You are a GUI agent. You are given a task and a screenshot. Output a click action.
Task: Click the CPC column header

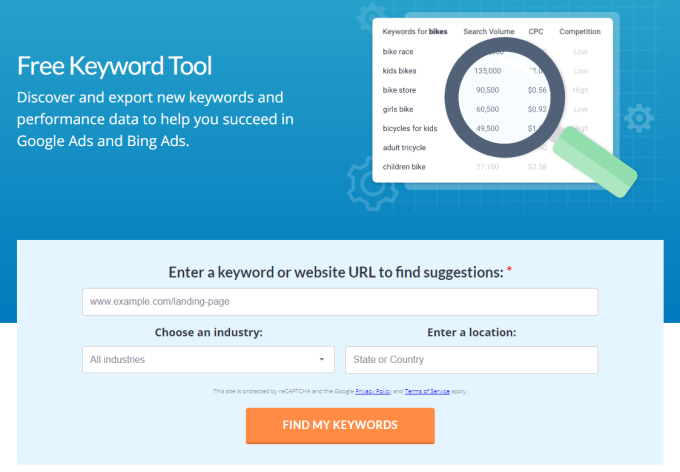[x=536, y=31]
